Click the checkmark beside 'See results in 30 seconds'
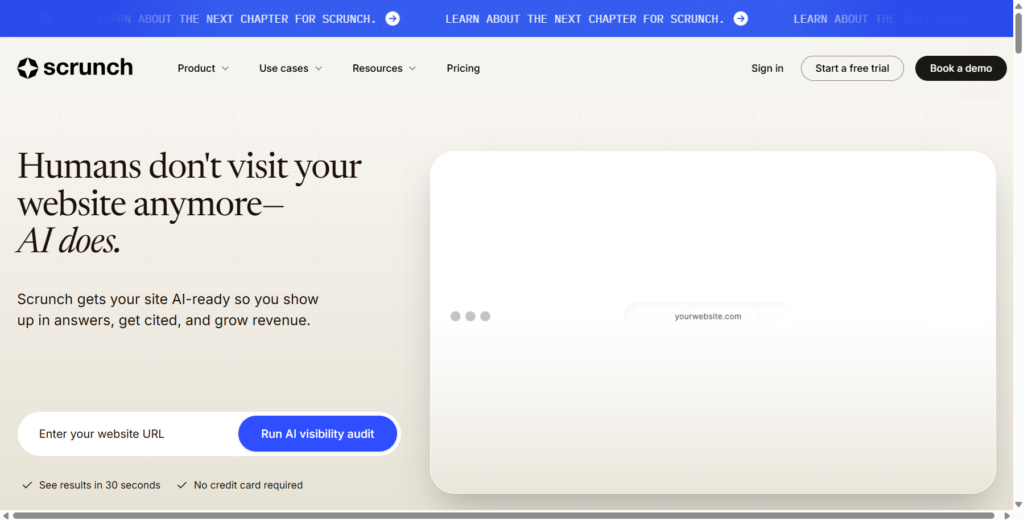 [27, 485]
